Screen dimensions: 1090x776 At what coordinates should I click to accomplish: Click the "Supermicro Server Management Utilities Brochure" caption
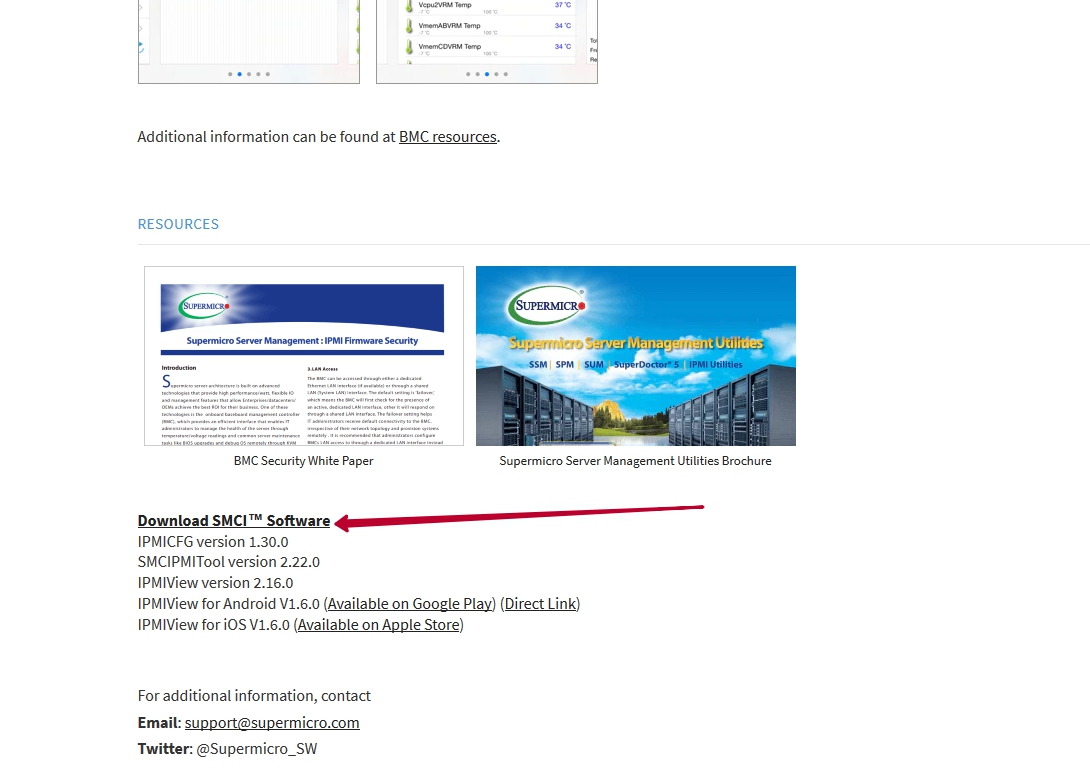click(x=635, y=461)
